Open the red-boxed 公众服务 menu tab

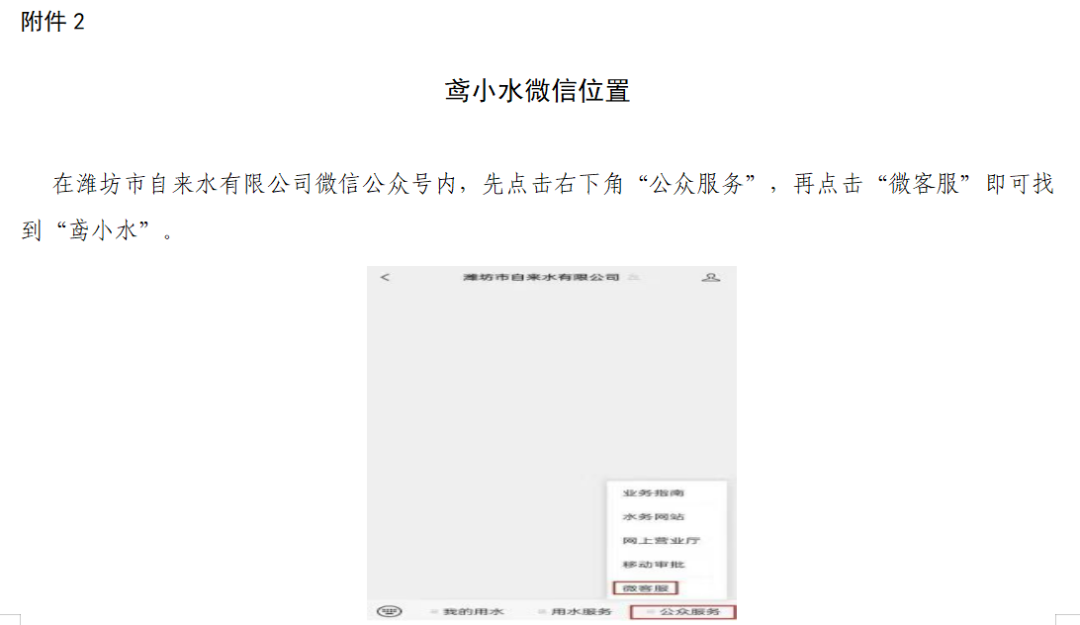point(683,612)
